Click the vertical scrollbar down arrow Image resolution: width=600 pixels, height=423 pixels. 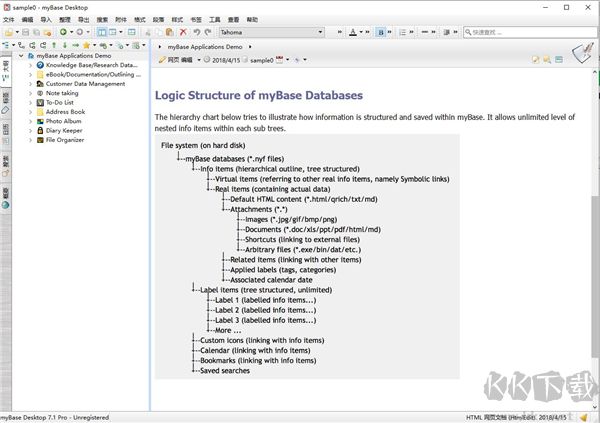point(595,407)
